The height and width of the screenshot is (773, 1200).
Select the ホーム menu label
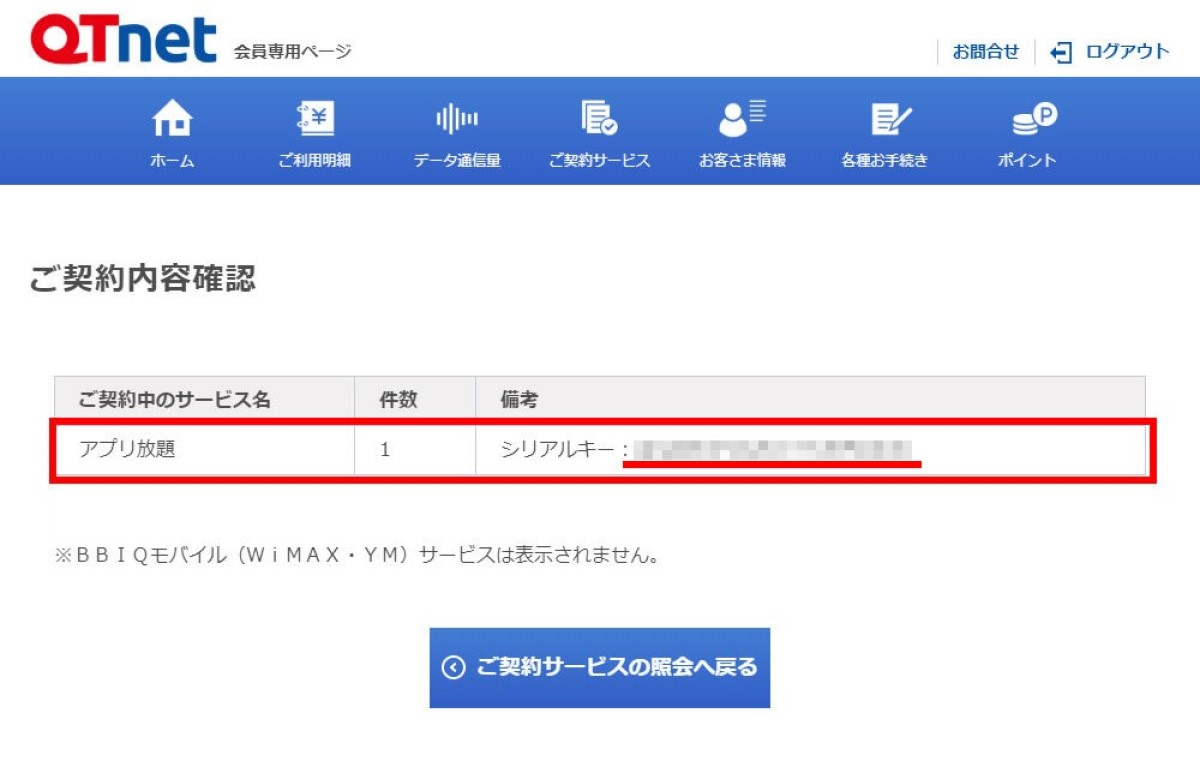click(172, 160)
